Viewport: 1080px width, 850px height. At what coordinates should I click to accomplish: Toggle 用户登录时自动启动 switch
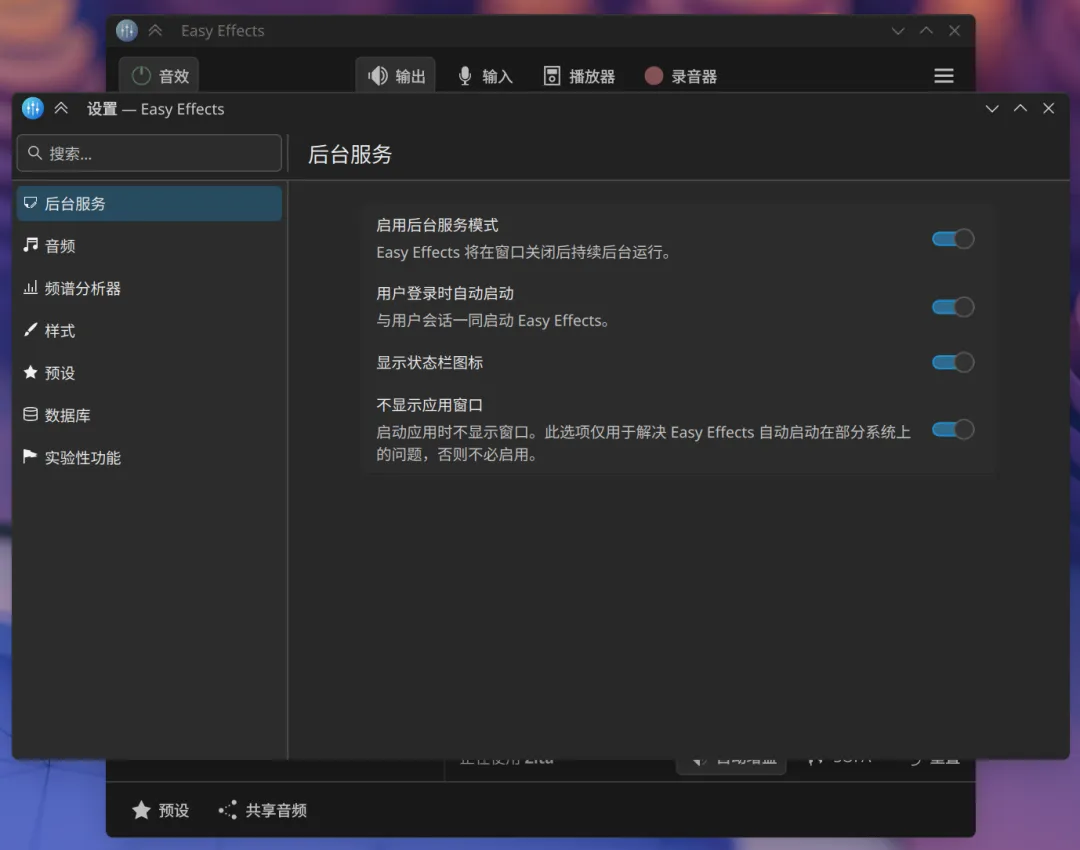point(953,307)
